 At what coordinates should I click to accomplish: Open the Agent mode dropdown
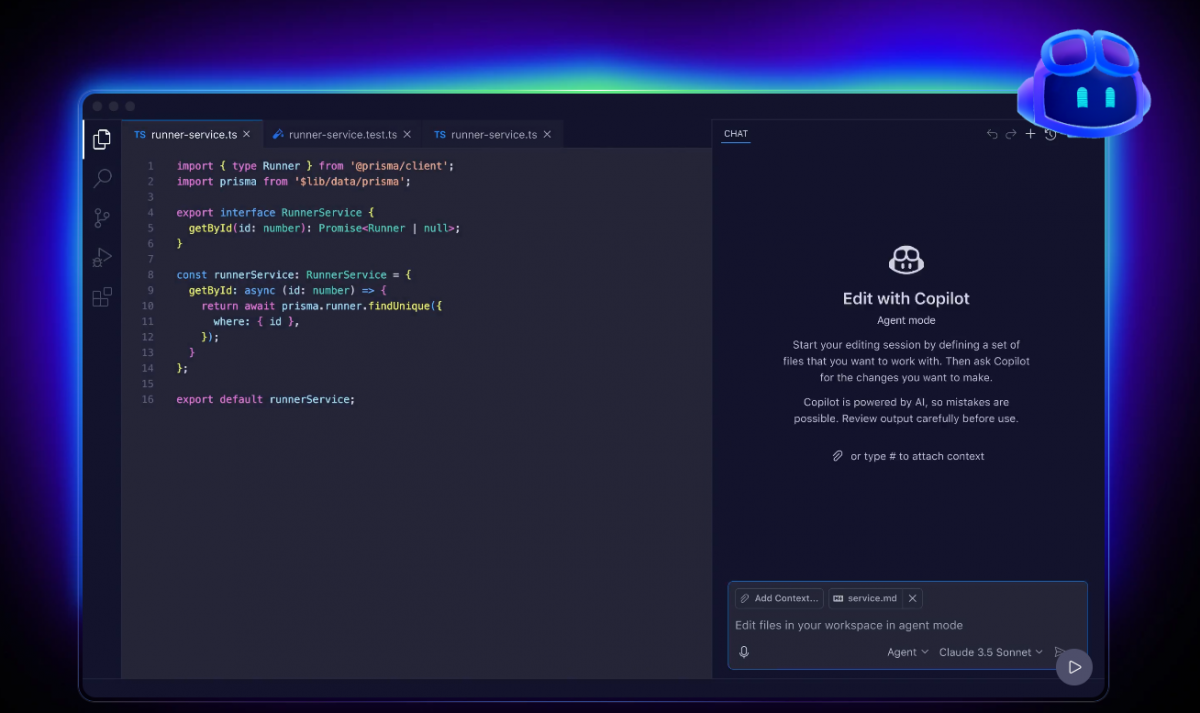(x=908, y=652)
